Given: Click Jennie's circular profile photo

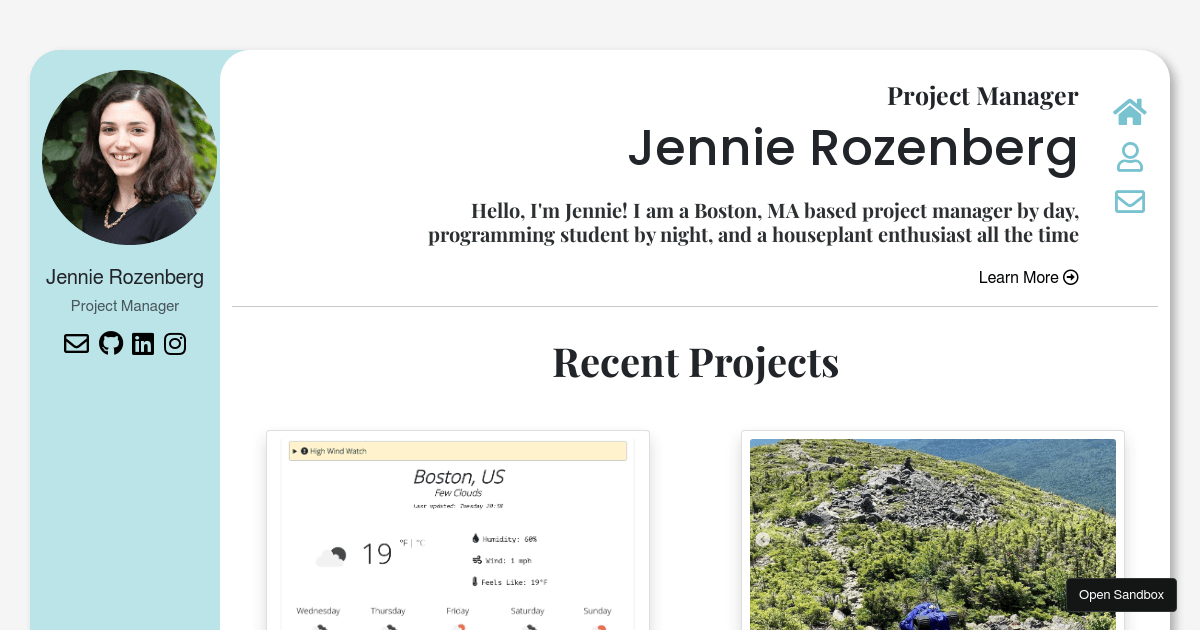Looking at the screenshot, I should point(129,156).
